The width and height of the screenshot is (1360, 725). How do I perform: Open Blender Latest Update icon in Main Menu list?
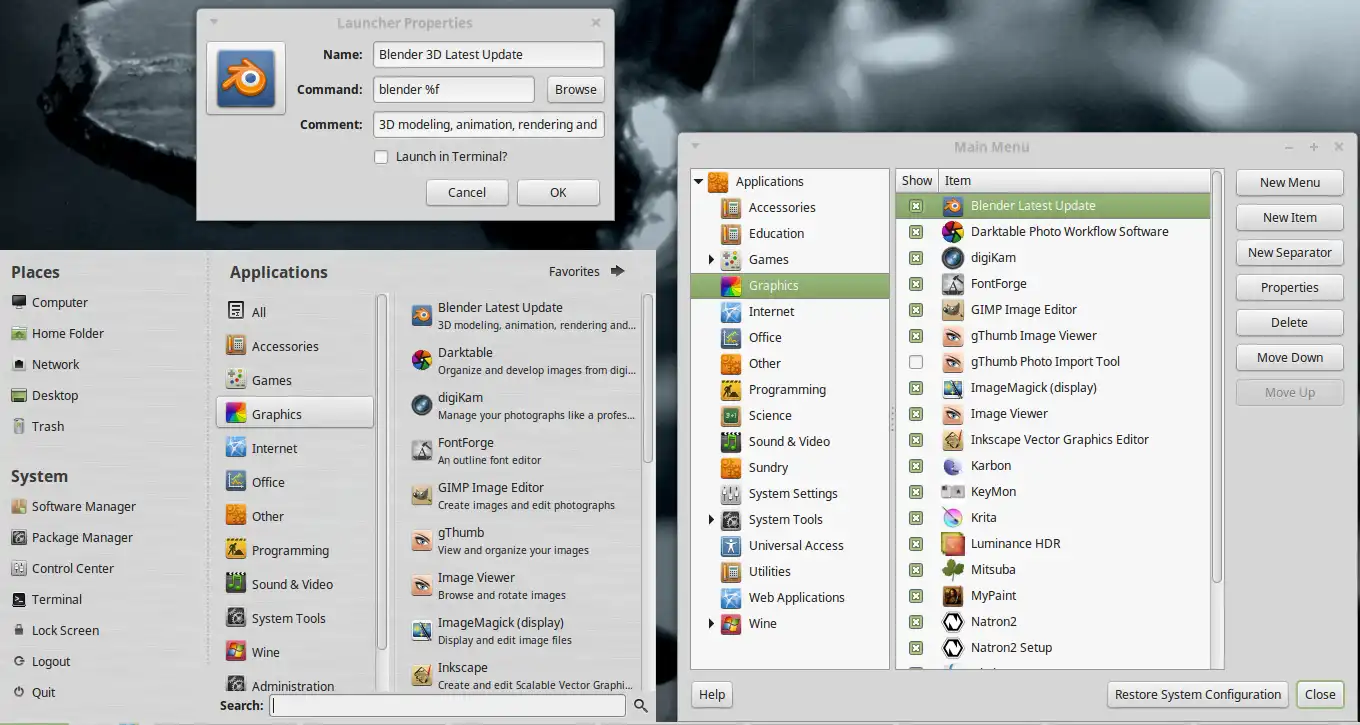(953, 206)
